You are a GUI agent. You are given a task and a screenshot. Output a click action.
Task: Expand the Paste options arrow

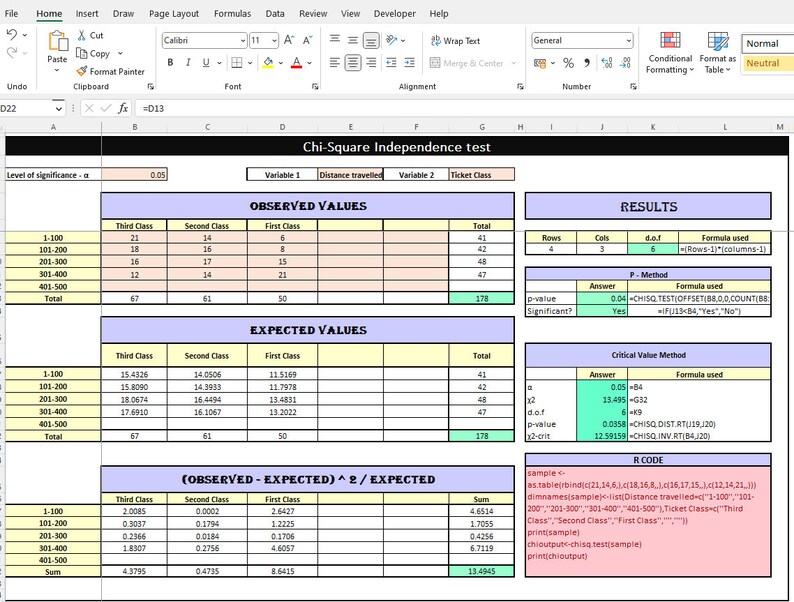pyautogui.click(x=57, y=70)
